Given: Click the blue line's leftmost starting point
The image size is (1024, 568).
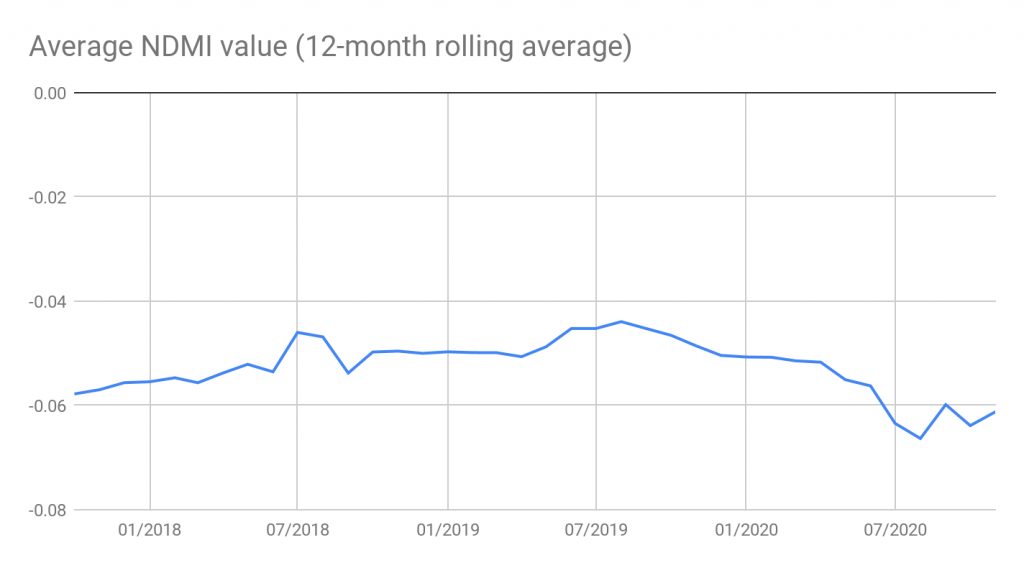Looking at the screenshot, I should [75, 394].
